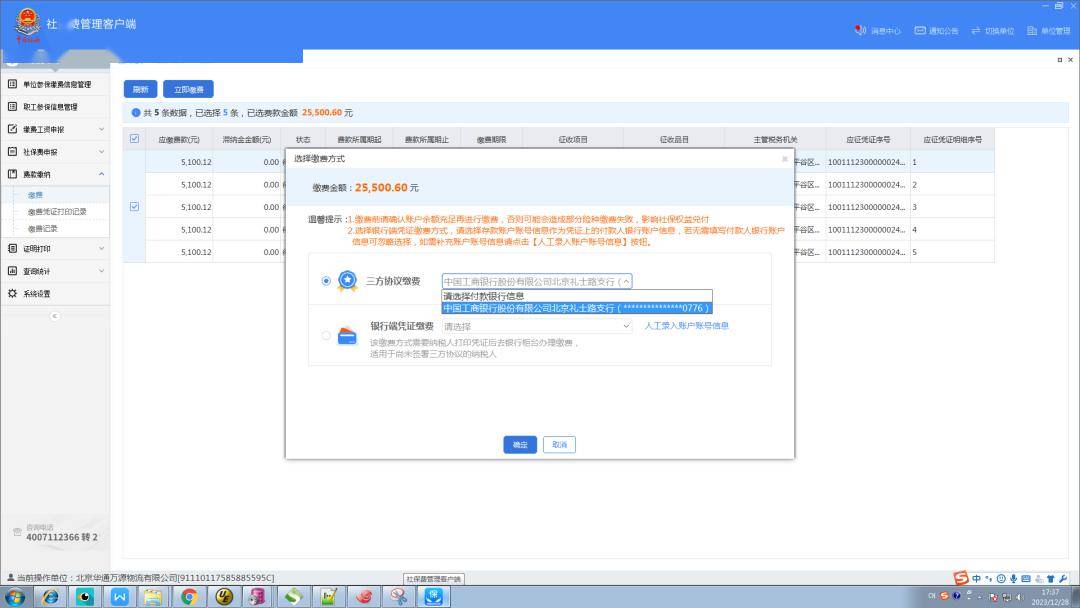The height and width of the screenshot is (608, 1080).
Task: Collapse the sidebar with the arrow toggle
Action: [54, 316]
